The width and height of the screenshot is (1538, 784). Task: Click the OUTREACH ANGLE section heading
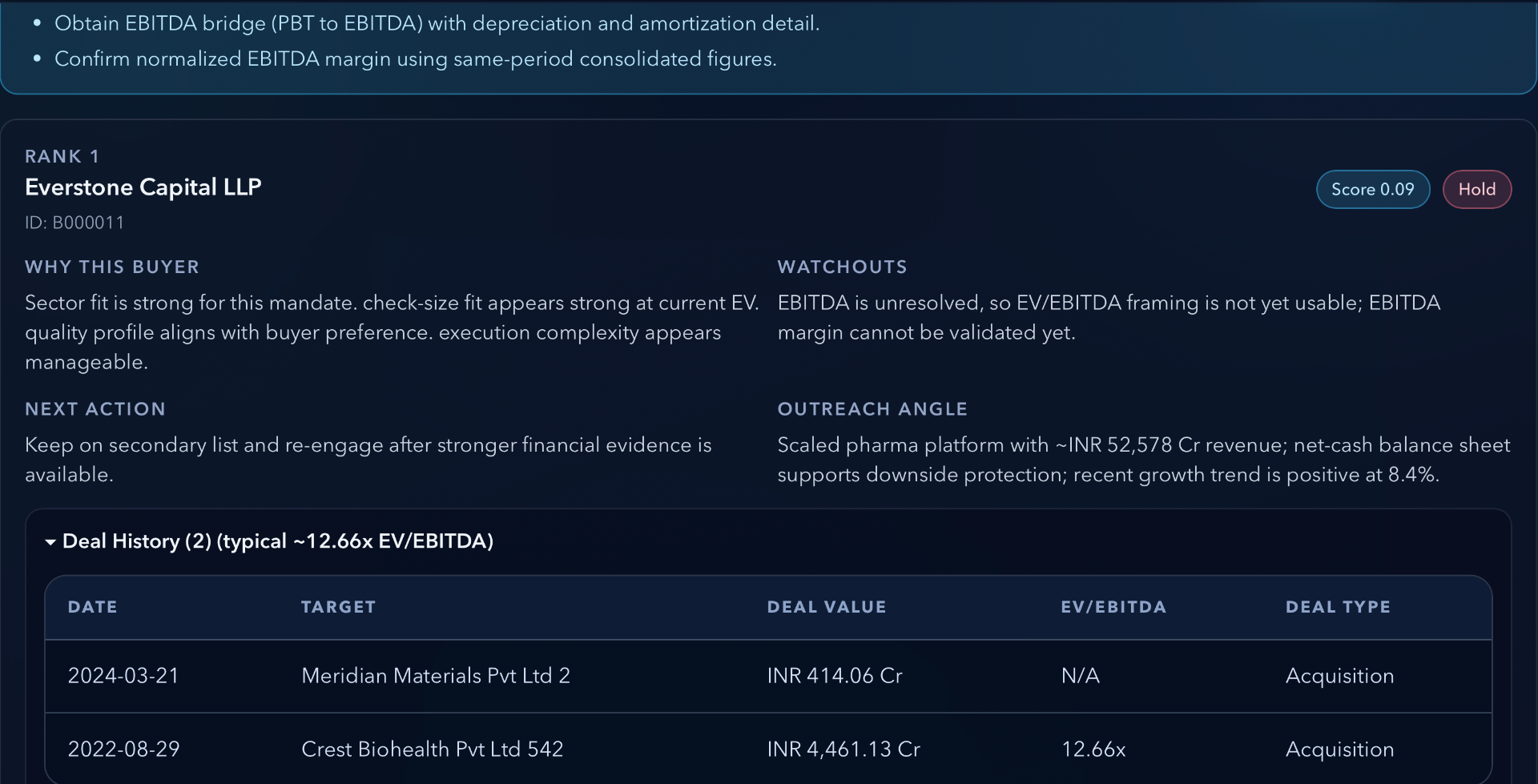point(872,409)
